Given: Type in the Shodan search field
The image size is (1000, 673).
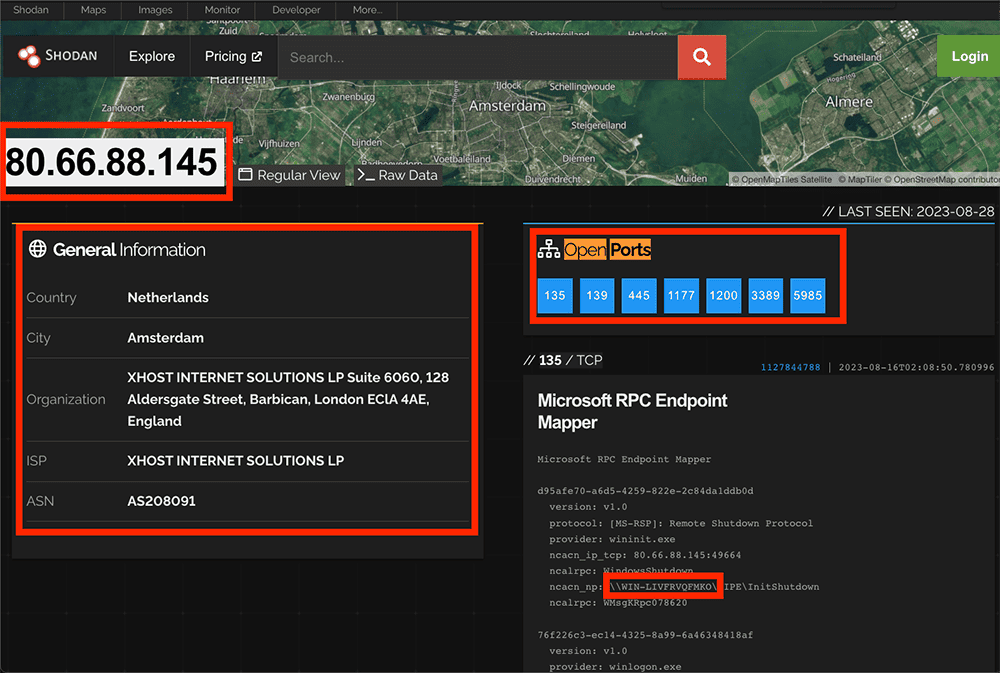Looking at the screenshot, I should 477,57.
